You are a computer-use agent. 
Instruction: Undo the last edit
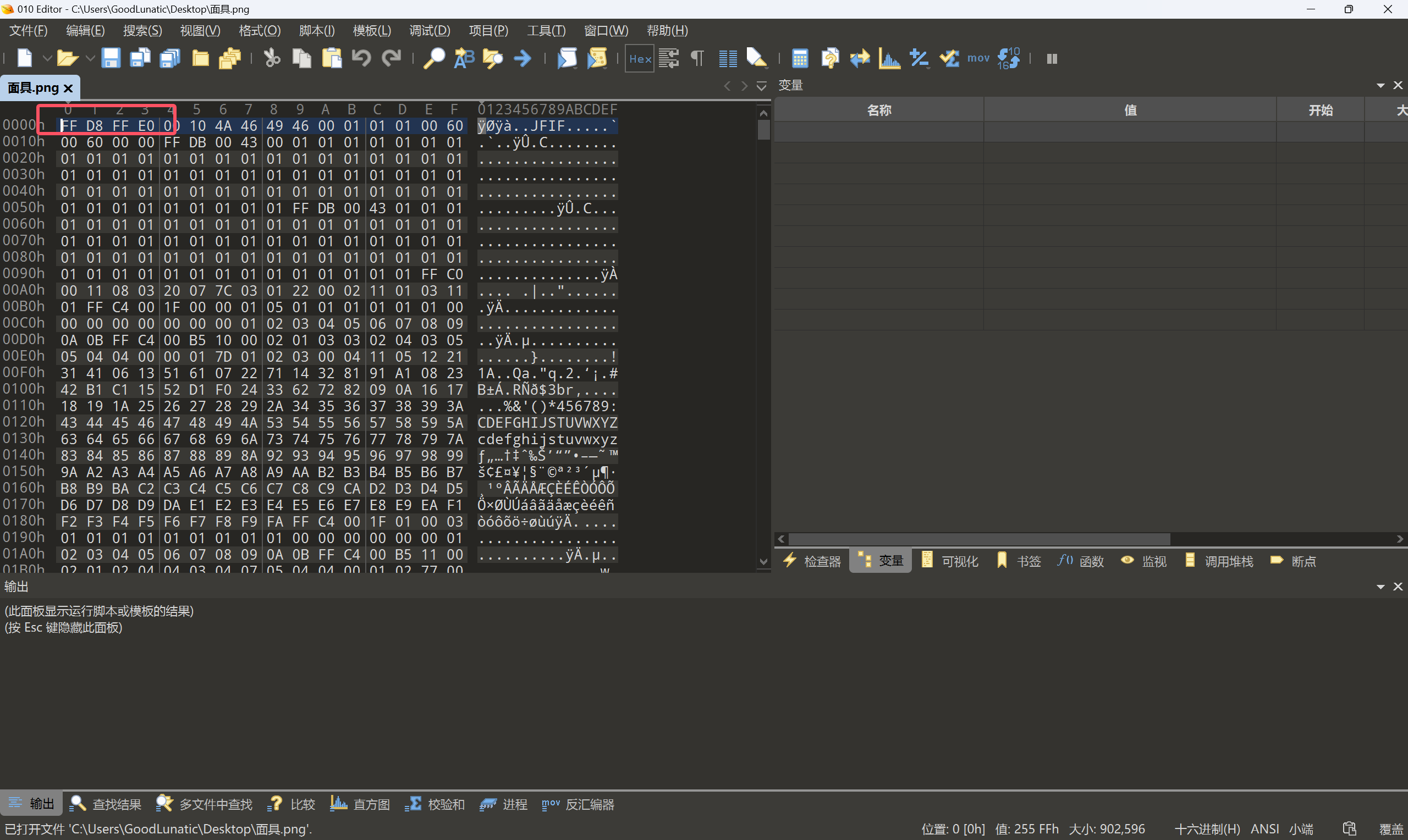tap(361, 58)
